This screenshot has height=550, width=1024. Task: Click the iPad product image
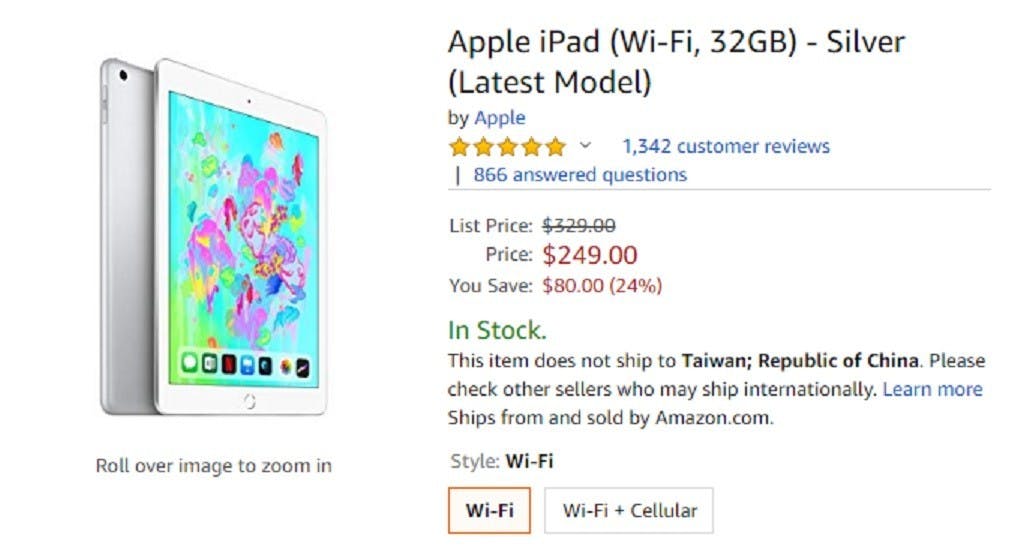pos(215,240)
